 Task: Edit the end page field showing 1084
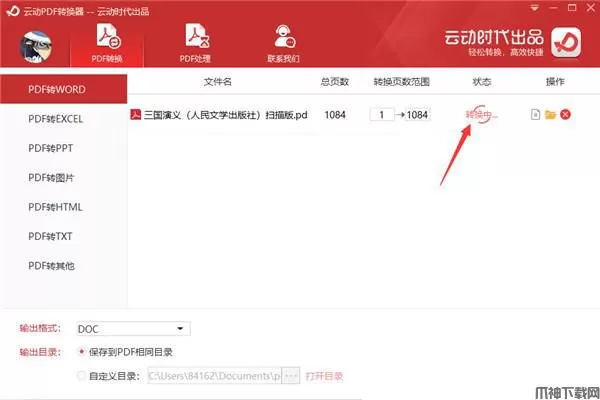pyautogui.click(x=417, y=114)
